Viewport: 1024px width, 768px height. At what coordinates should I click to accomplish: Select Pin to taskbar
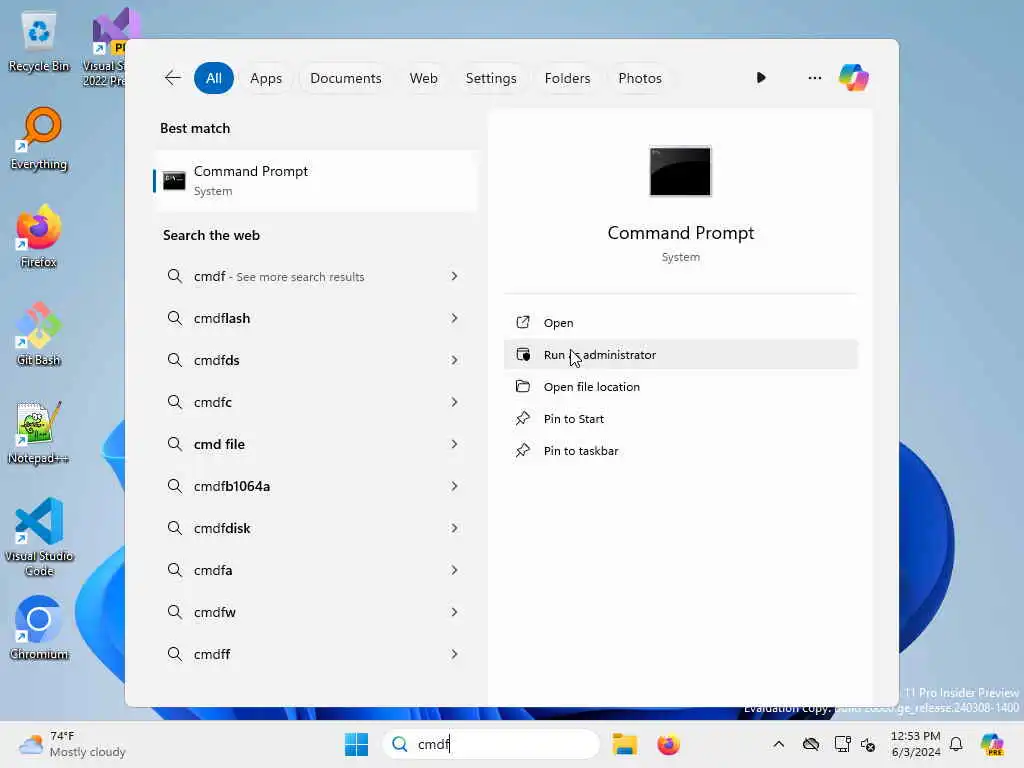pos(680,451)
